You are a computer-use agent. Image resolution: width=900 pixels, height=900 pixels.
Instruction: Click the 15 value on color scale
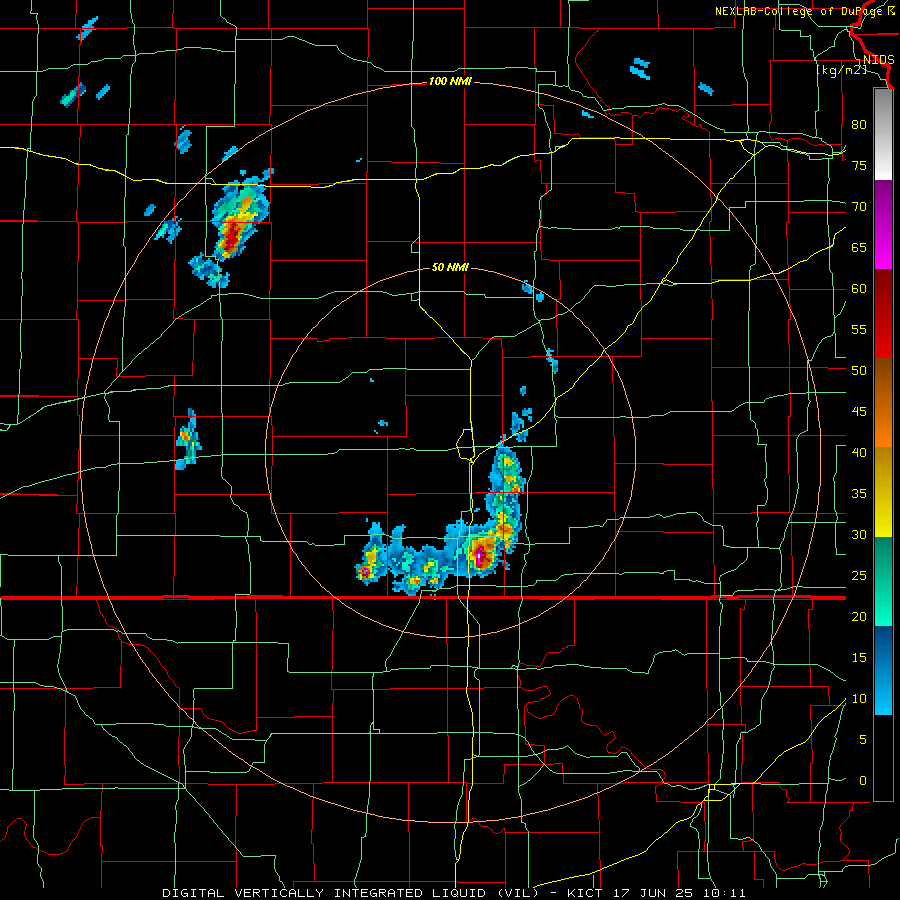tap(859, 658)
